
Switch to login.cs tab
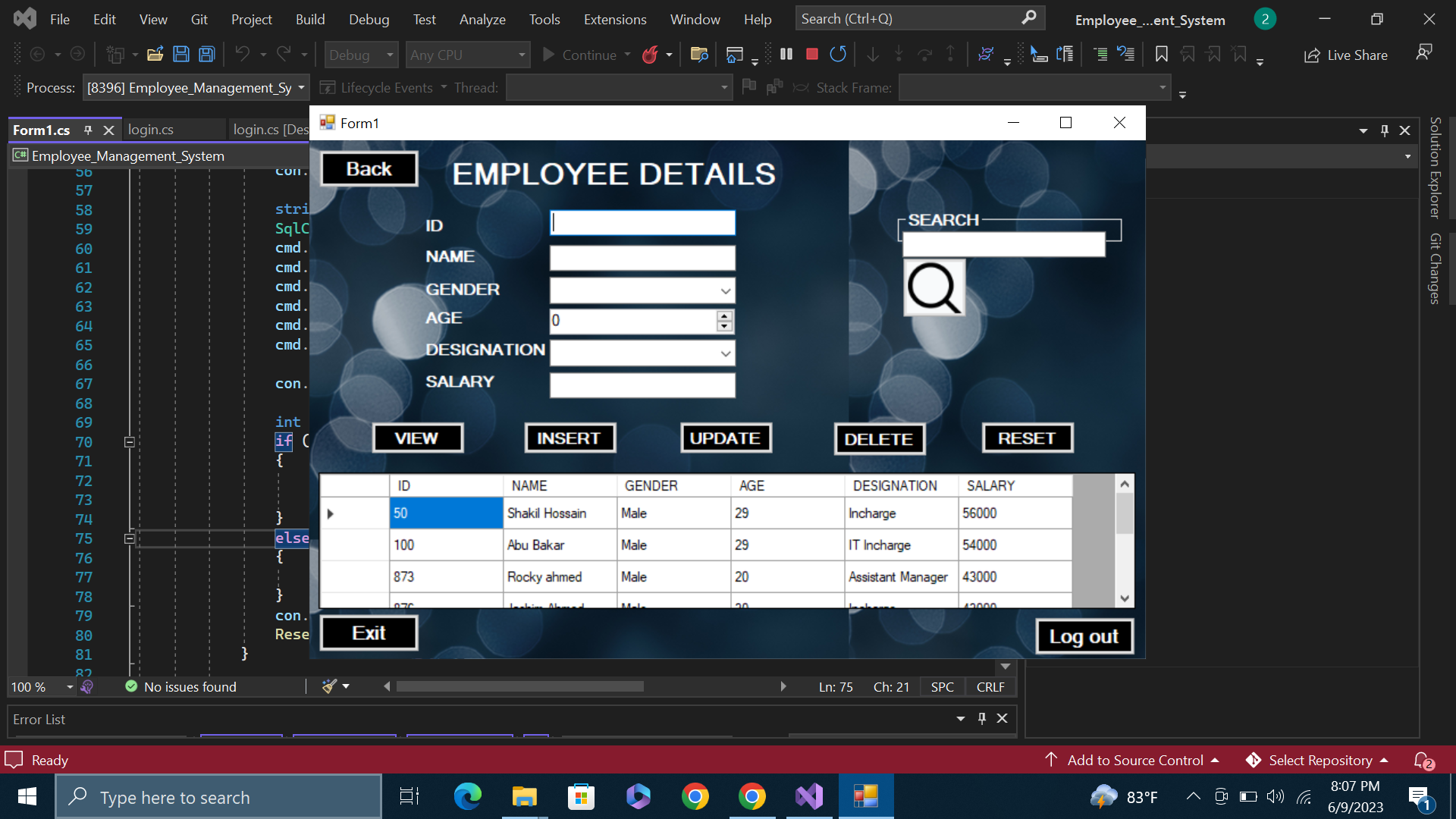click(151, 130)
